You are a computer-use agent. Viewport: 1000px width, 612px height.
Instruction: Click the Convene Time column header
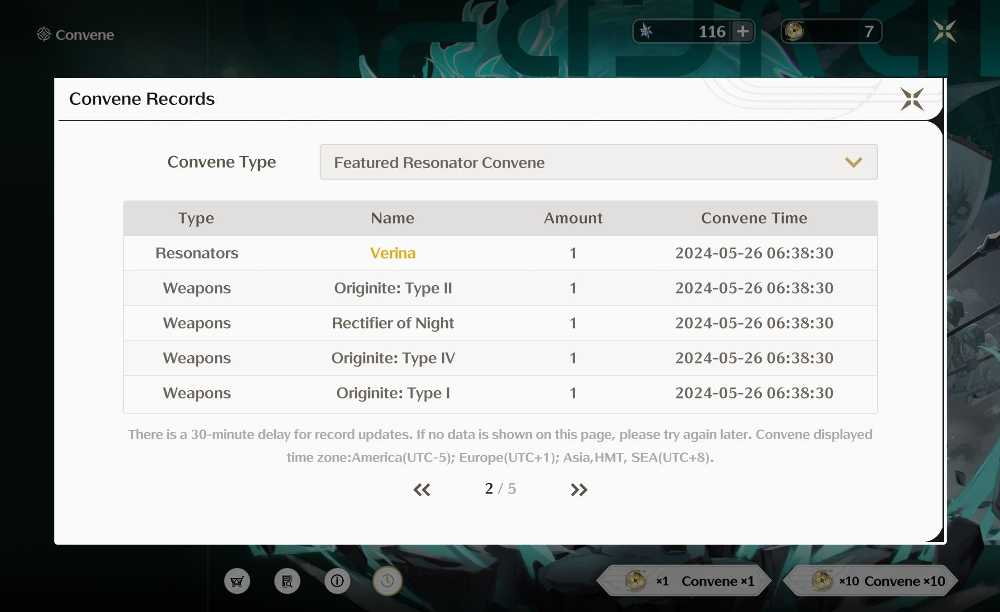pyautogui.click(x=754, y=218)
